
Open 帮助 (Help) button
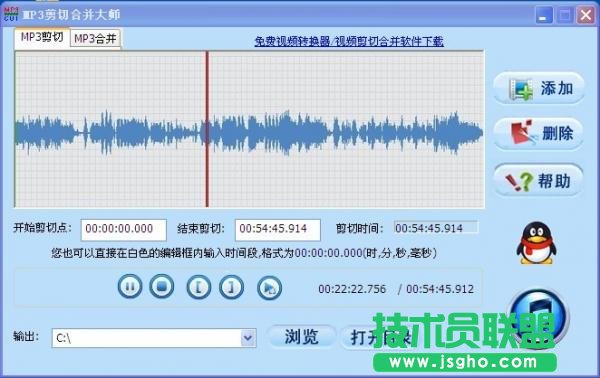(539, 180)
